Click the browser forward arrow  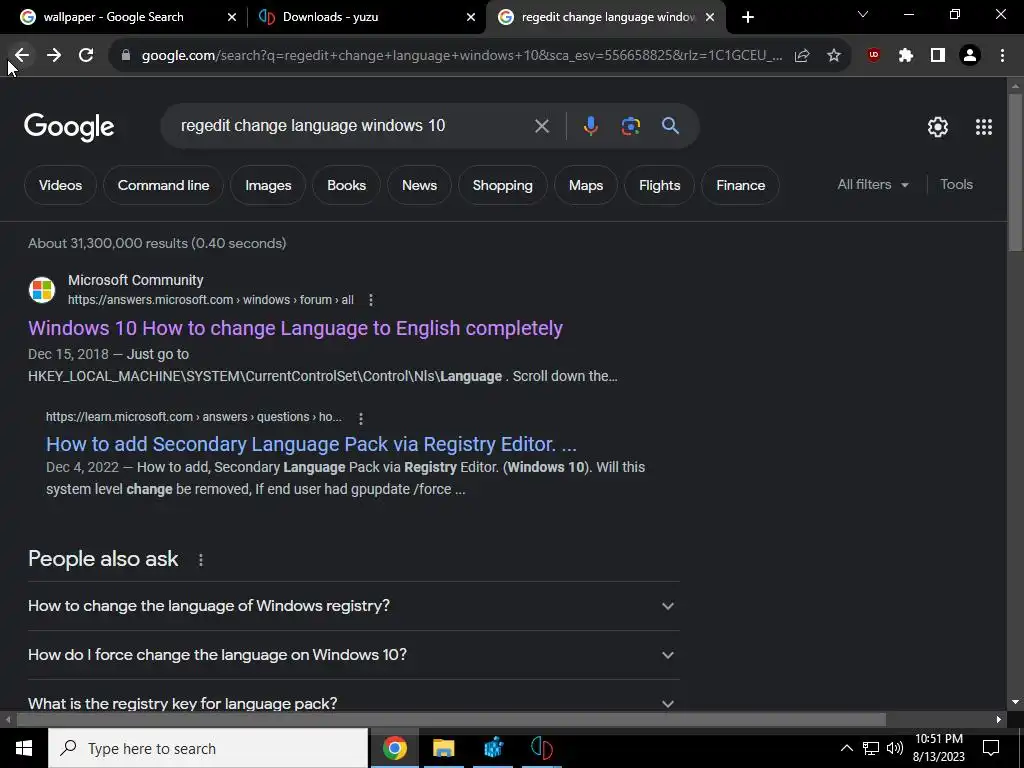[x=54, y=56]
